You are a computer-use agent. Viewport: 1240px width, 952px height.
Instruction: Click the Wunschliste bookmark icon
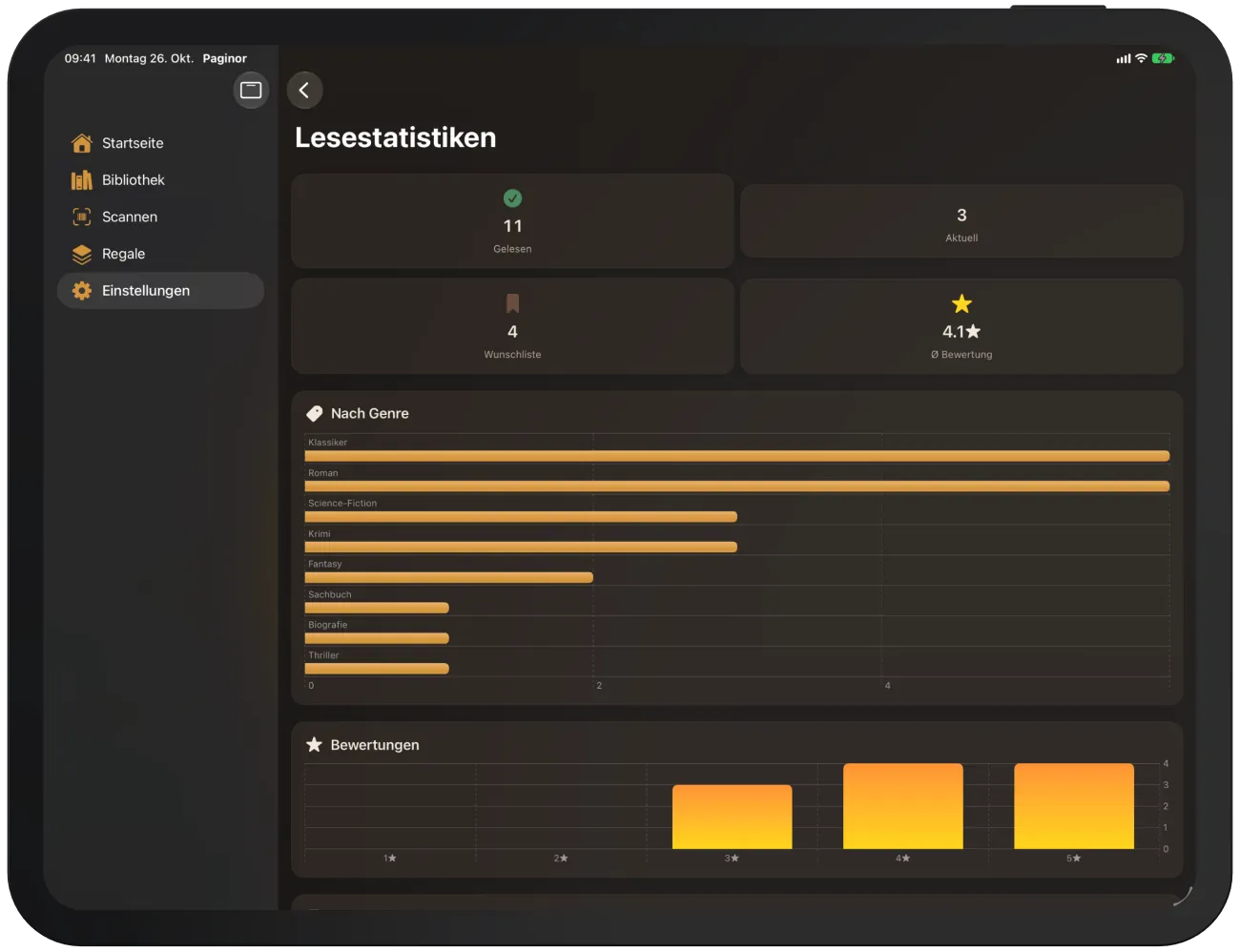[x=512, y=303]
